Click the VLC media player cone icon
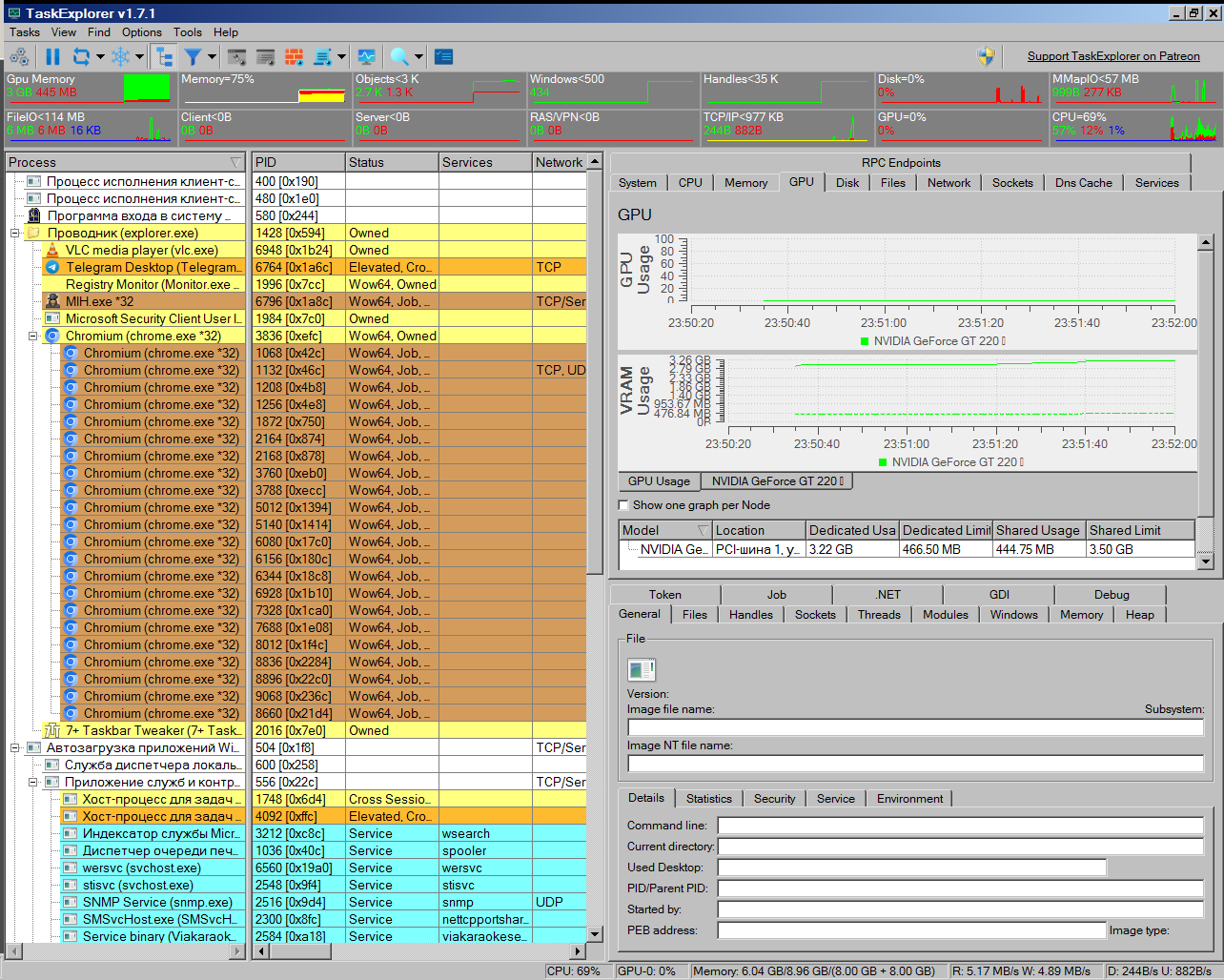 point(53,251)
